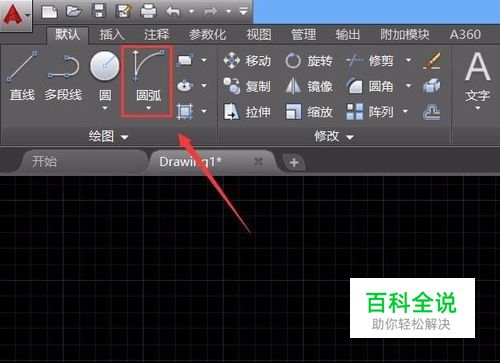Viewport: 500px width, 363px height.
Task: Add a new drawing tab with plus button
Action: click(294, 163)
